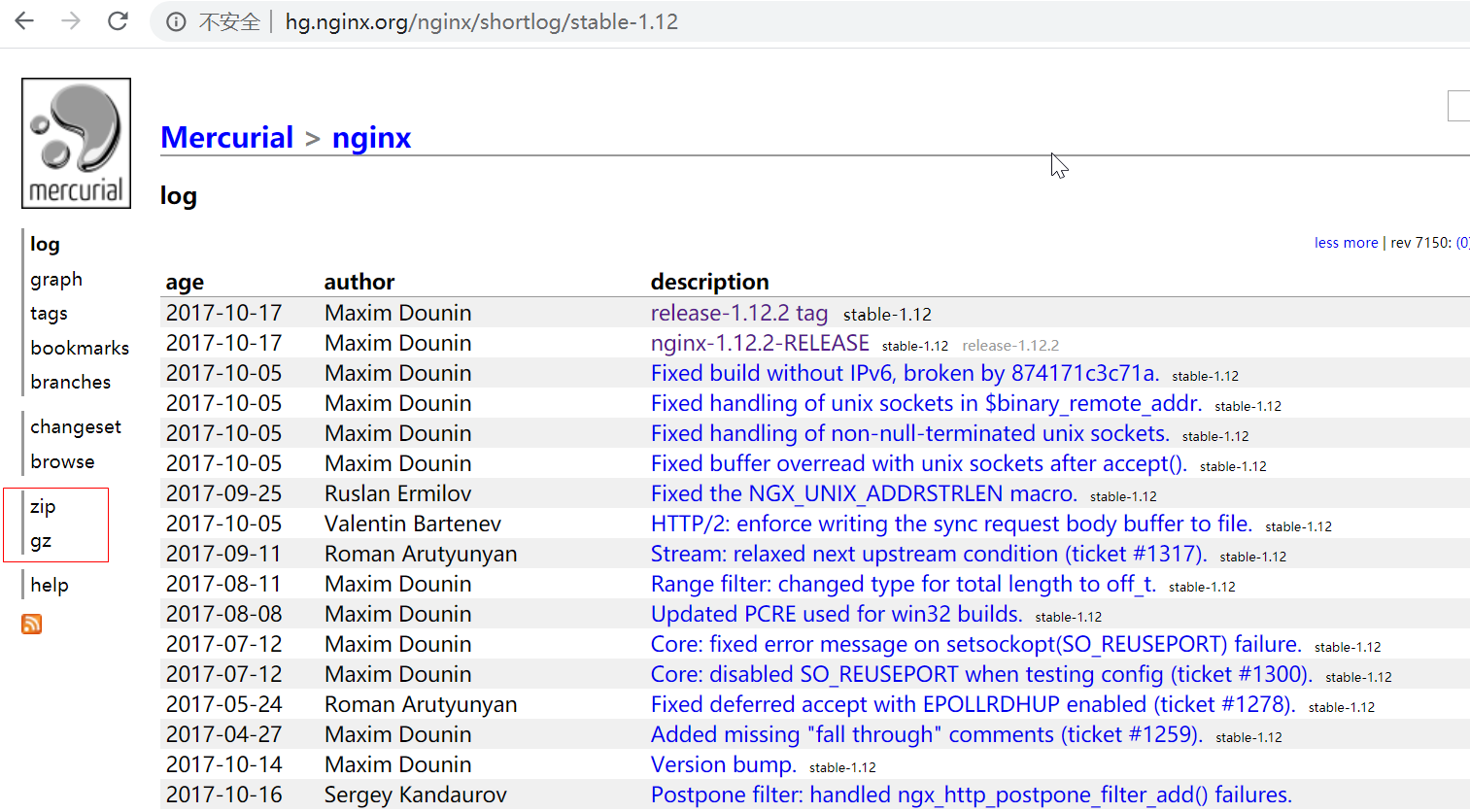Click the browser forward arrow
The width and height of the screenshot is (1470, 812).
pos(71,20)
